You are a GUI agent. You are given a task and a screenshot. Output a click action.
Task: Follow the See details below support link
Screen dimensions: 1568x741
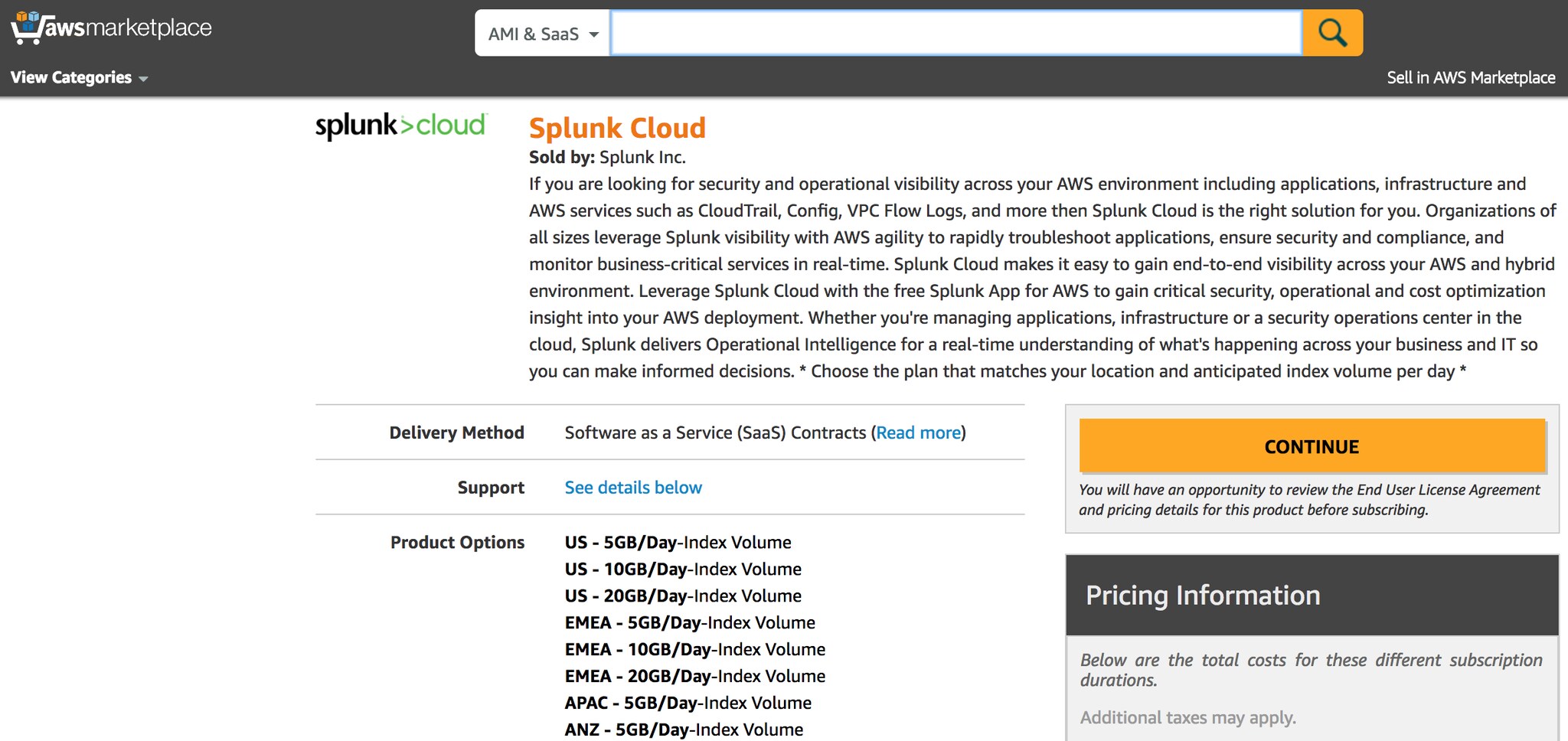point(633,488)
